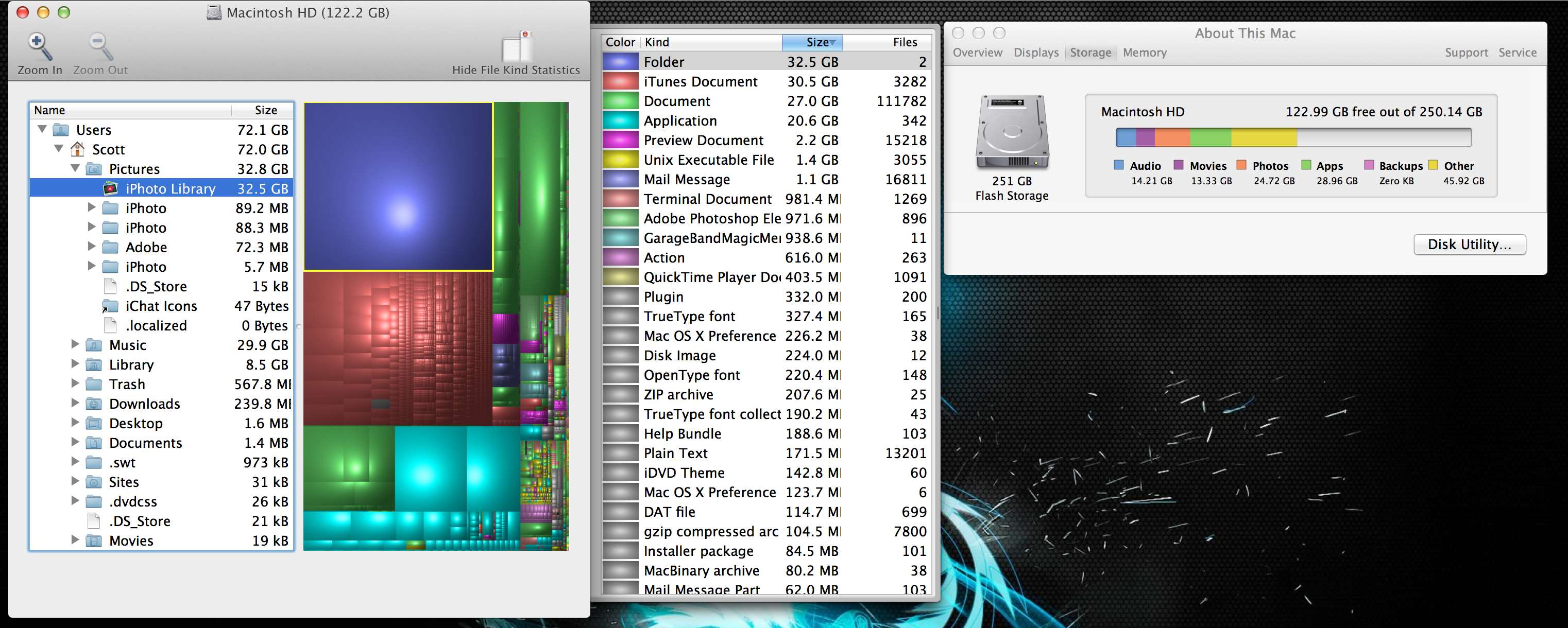Click the large blue iPhoto Library treemap block
The image size is (1568, 628).
(x=398, y=186)
